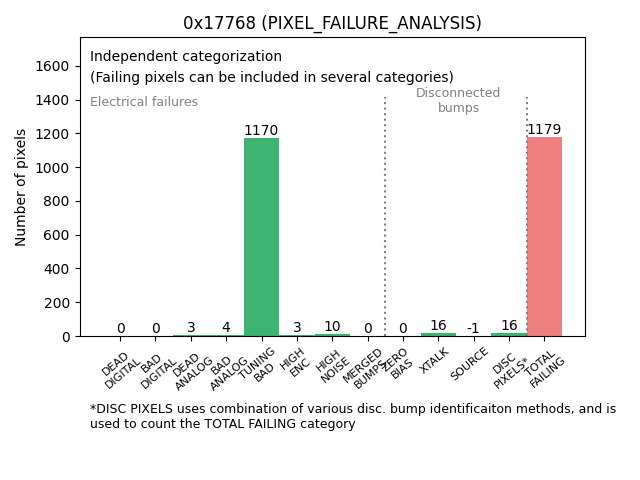Click the 1179 value label
Image resolution: width=640 pixels, height=480 pixels.
click(x=544, y=130)
